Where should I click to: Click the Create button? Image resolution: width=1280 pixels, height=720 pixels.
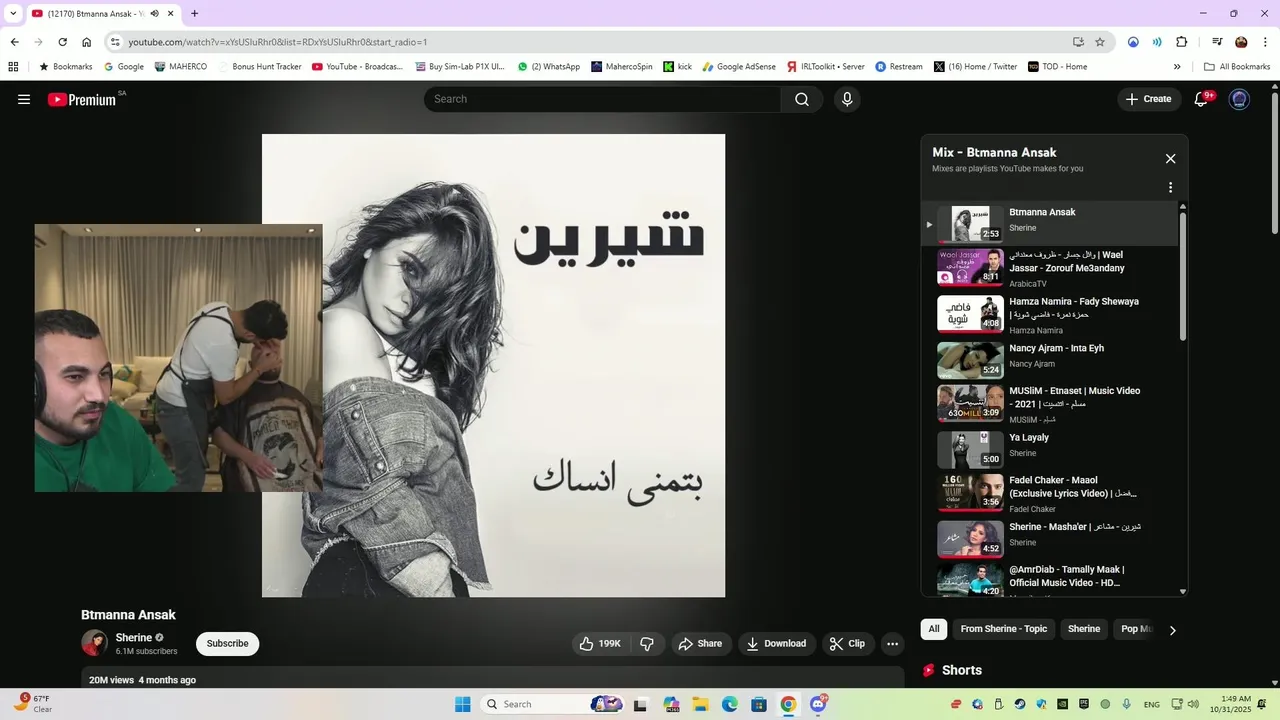coord(1148,99)
